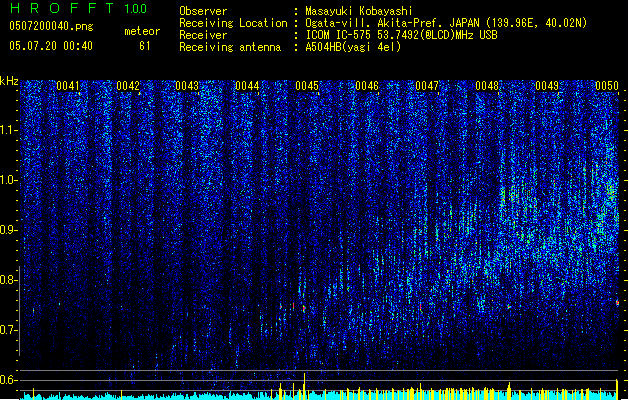Click the 'Receiver' field label

coord(203,35)
